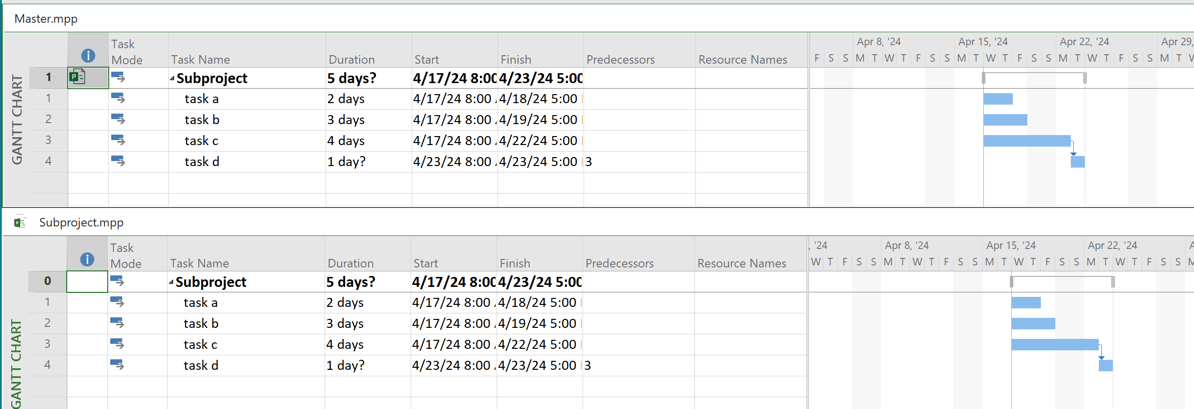This screenshot has width=1194, height=409.
Task: Click the task mode icon for task b in Subproject.mpp
Action: point(118,323)
